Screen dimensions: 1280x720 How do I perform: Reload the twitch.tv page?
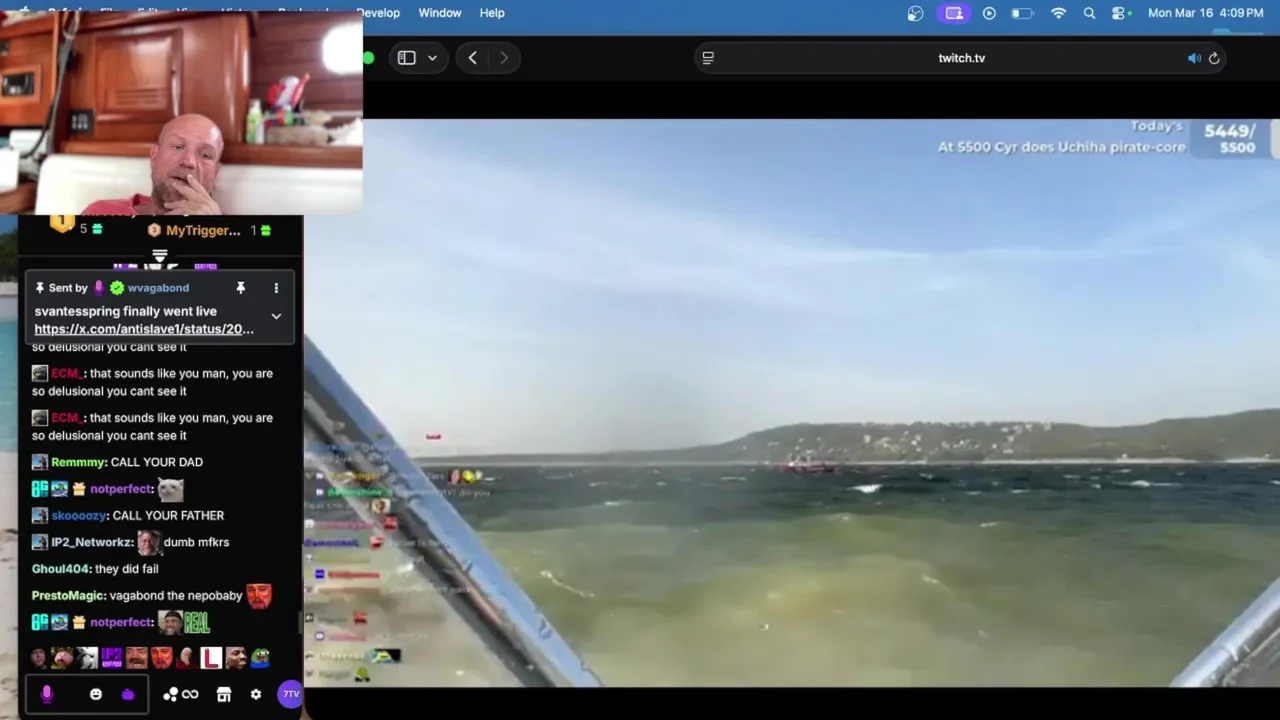click(1214, 58)
